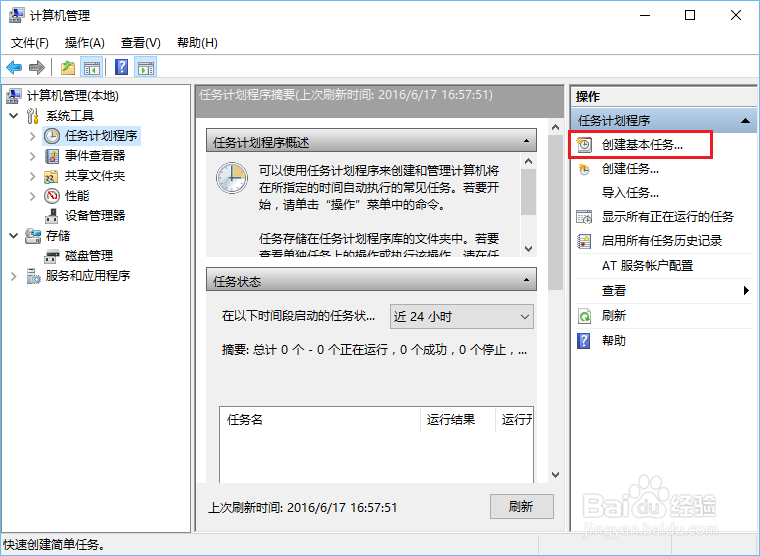Click the 计算机管理(本地) root node icon
Viewport: 760px width, 556px height.
(14, 96)
